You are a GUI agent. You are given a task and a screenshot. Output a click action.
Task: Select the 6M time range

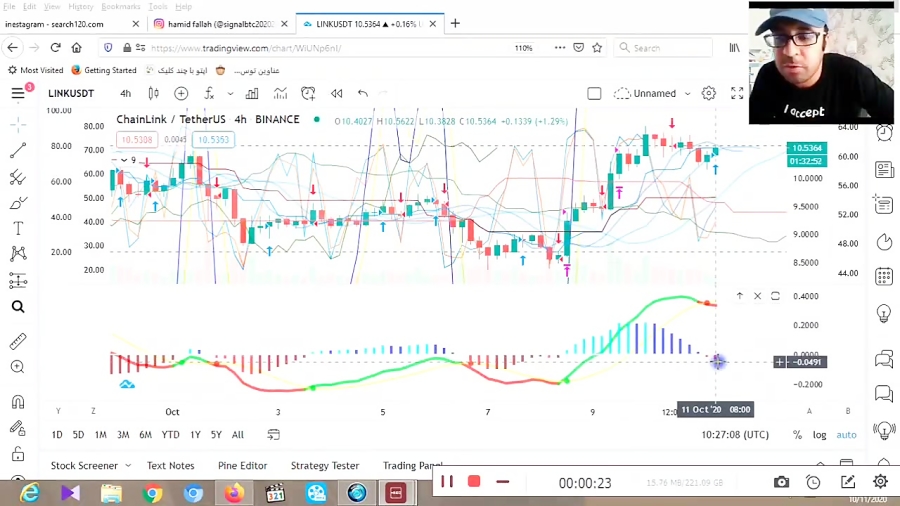point(145,435)
